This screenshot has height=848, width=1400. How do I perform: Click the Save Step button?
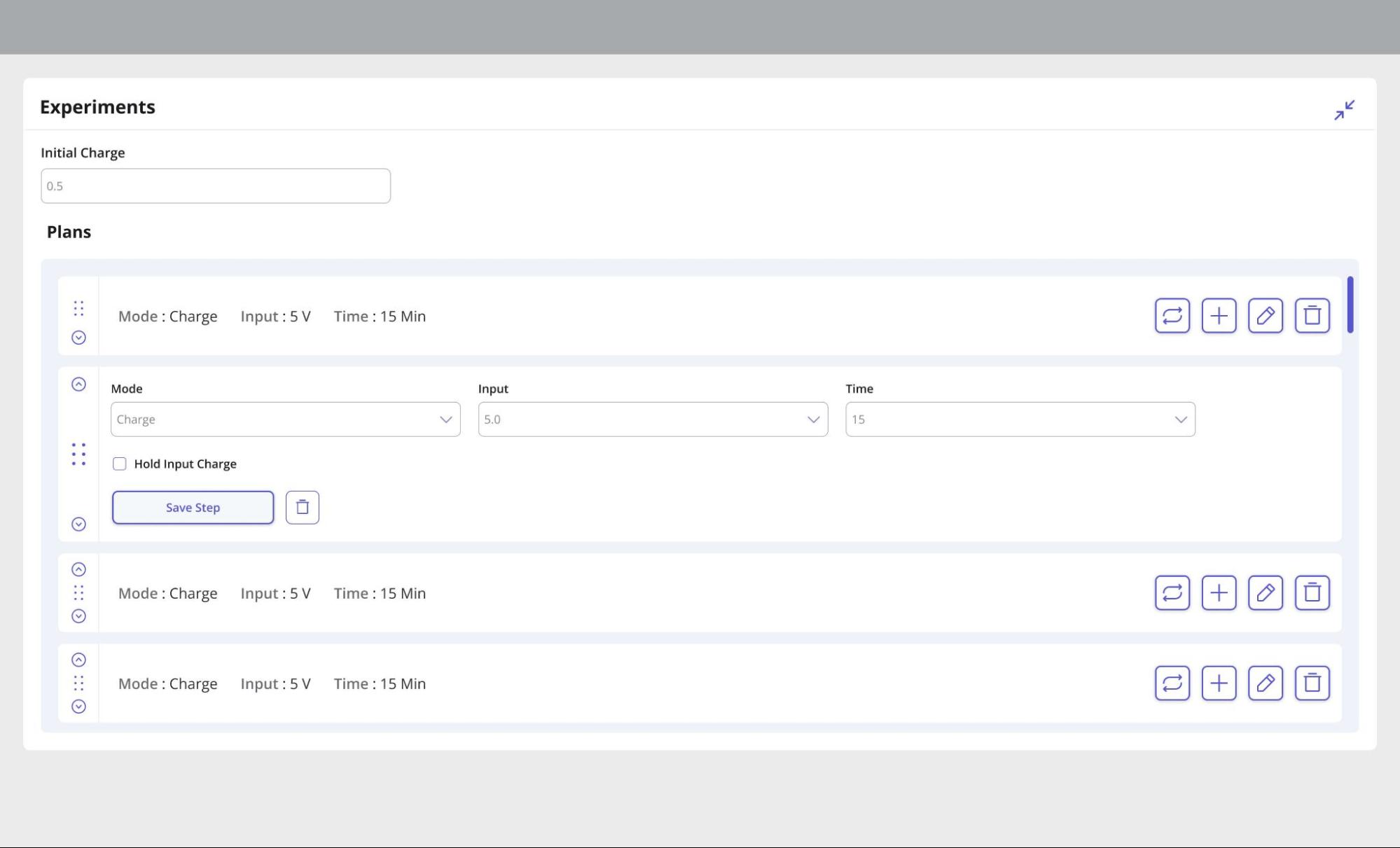click(192, 506)
